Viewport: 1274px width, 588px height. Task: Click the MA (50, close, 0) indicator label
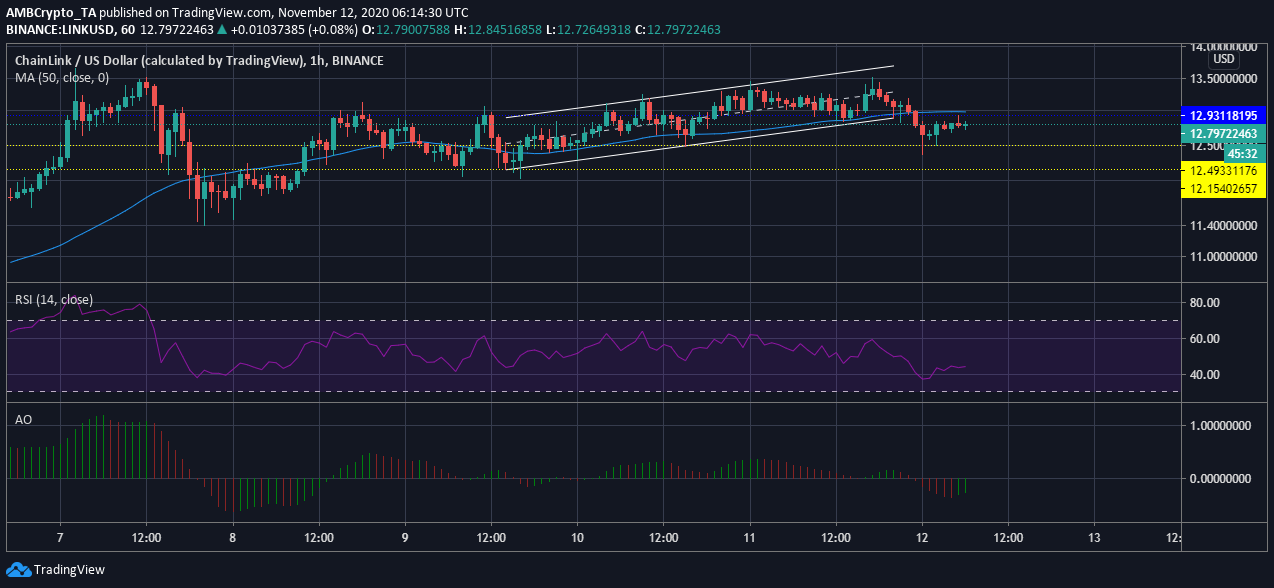pos(64,77)
